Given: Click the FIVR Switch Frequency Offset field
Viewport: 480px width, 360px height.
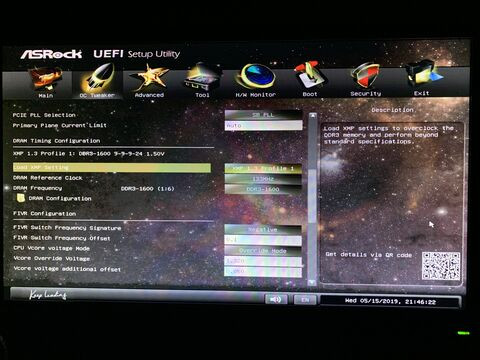Looking at the screenshot, I should coord(263,240).
